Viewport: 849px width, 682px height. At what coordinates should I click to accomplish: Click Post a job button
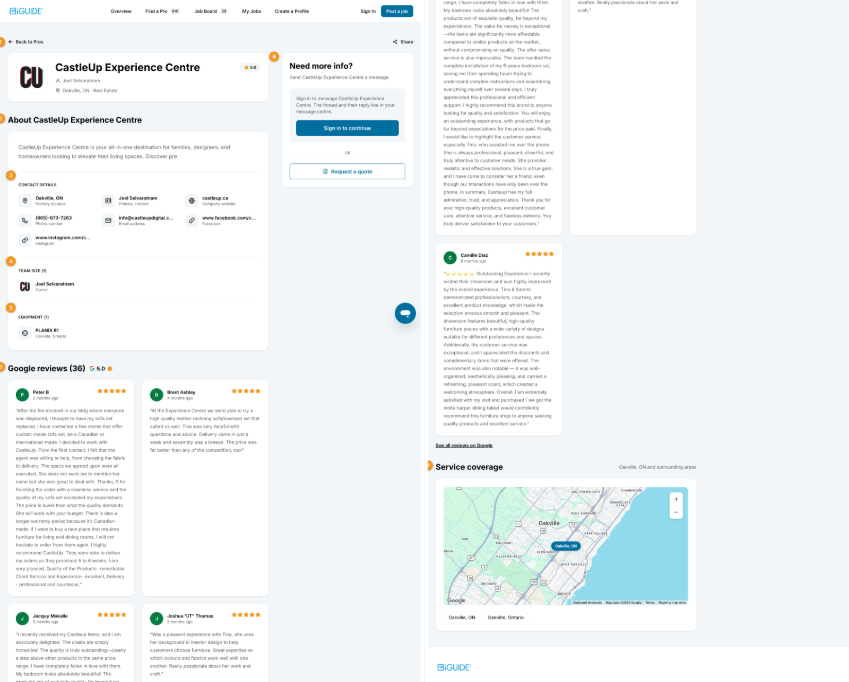tap(397, 11)
